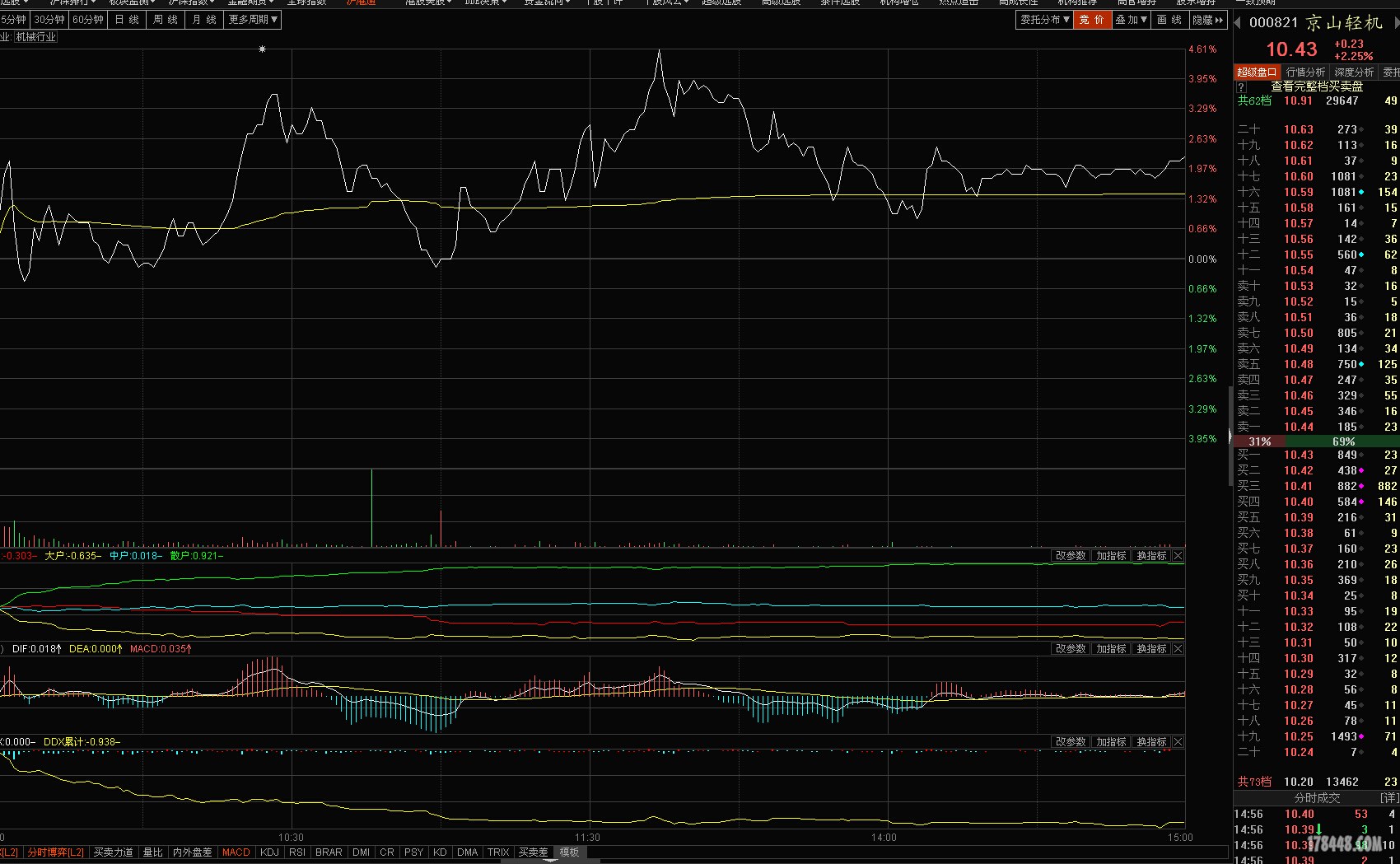
Task: Select the CR indicator tab
Action: click(x=387, y=852)
